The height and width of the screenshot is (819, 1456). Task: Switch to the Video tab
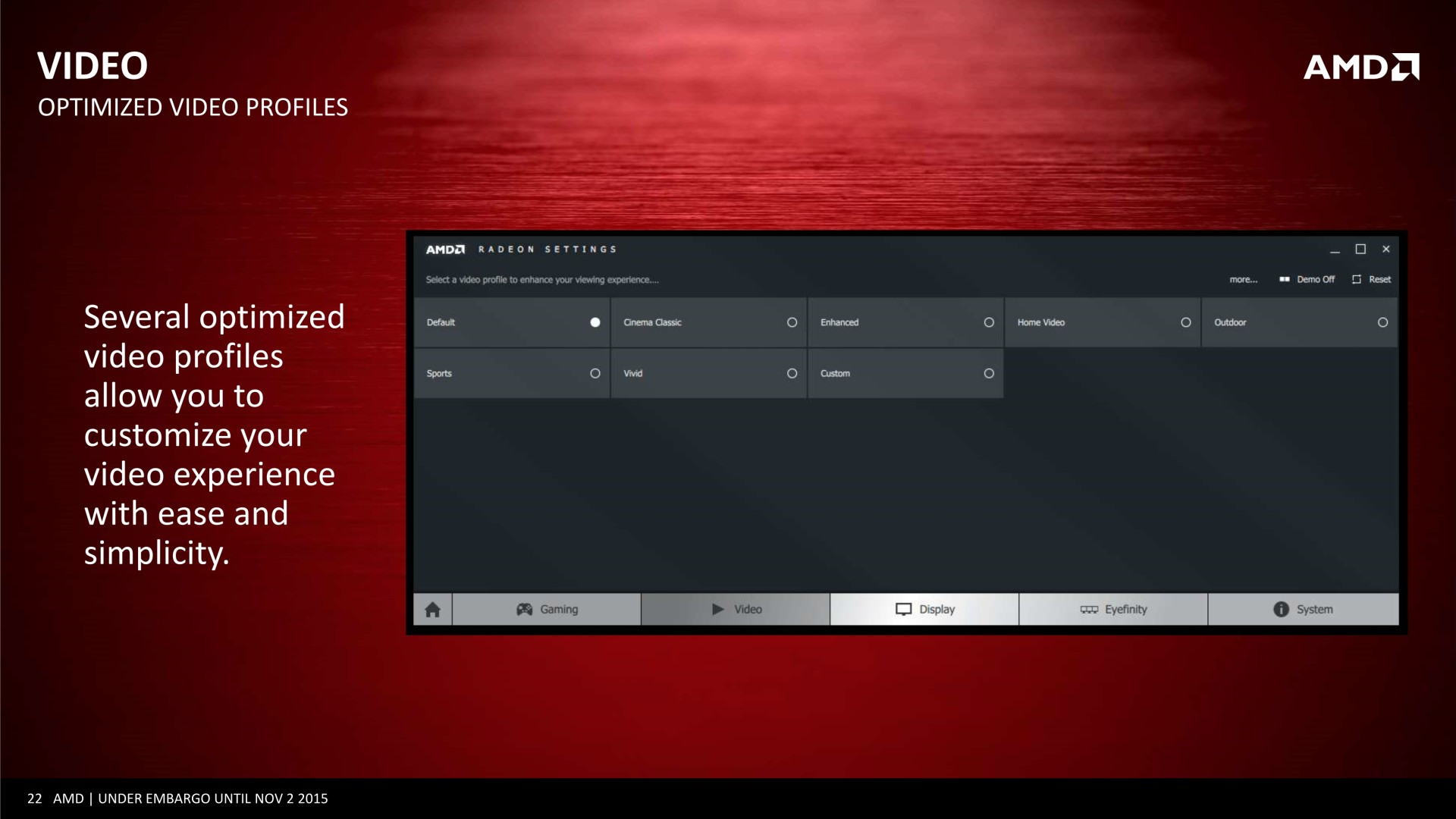(736, 610)
